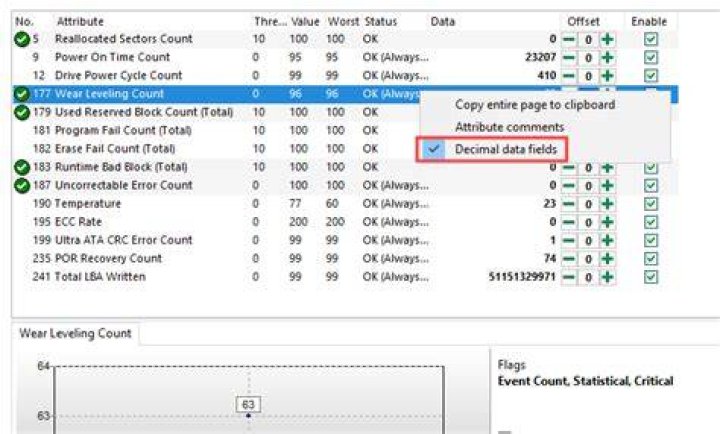Choose Copy entire page to clipboard
This screenshot has height=434, width=720.
pyautogui.click(x=535, y=105)
